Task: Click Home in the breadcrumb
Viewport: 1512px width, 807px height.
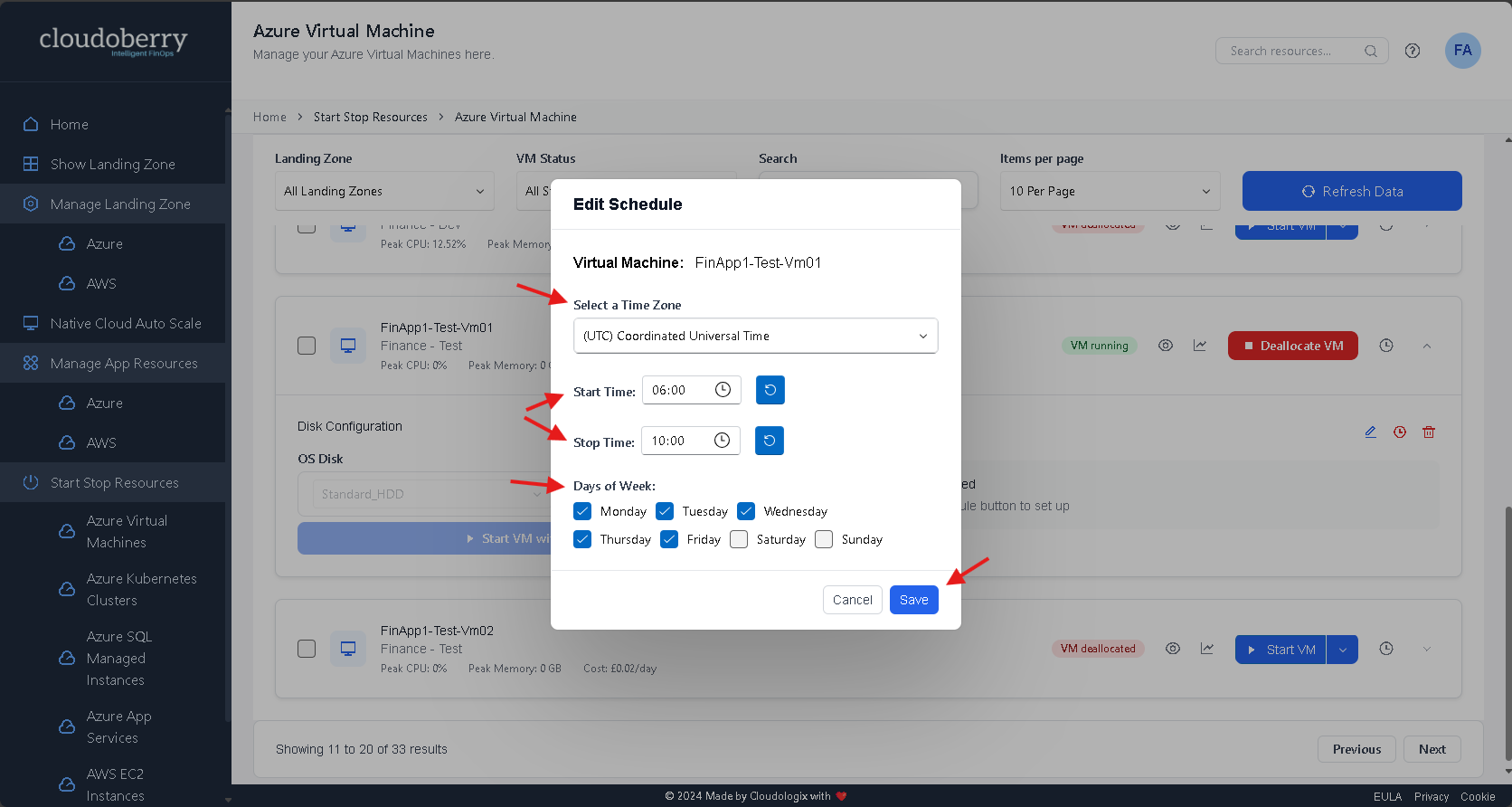Action: point(269,117)
